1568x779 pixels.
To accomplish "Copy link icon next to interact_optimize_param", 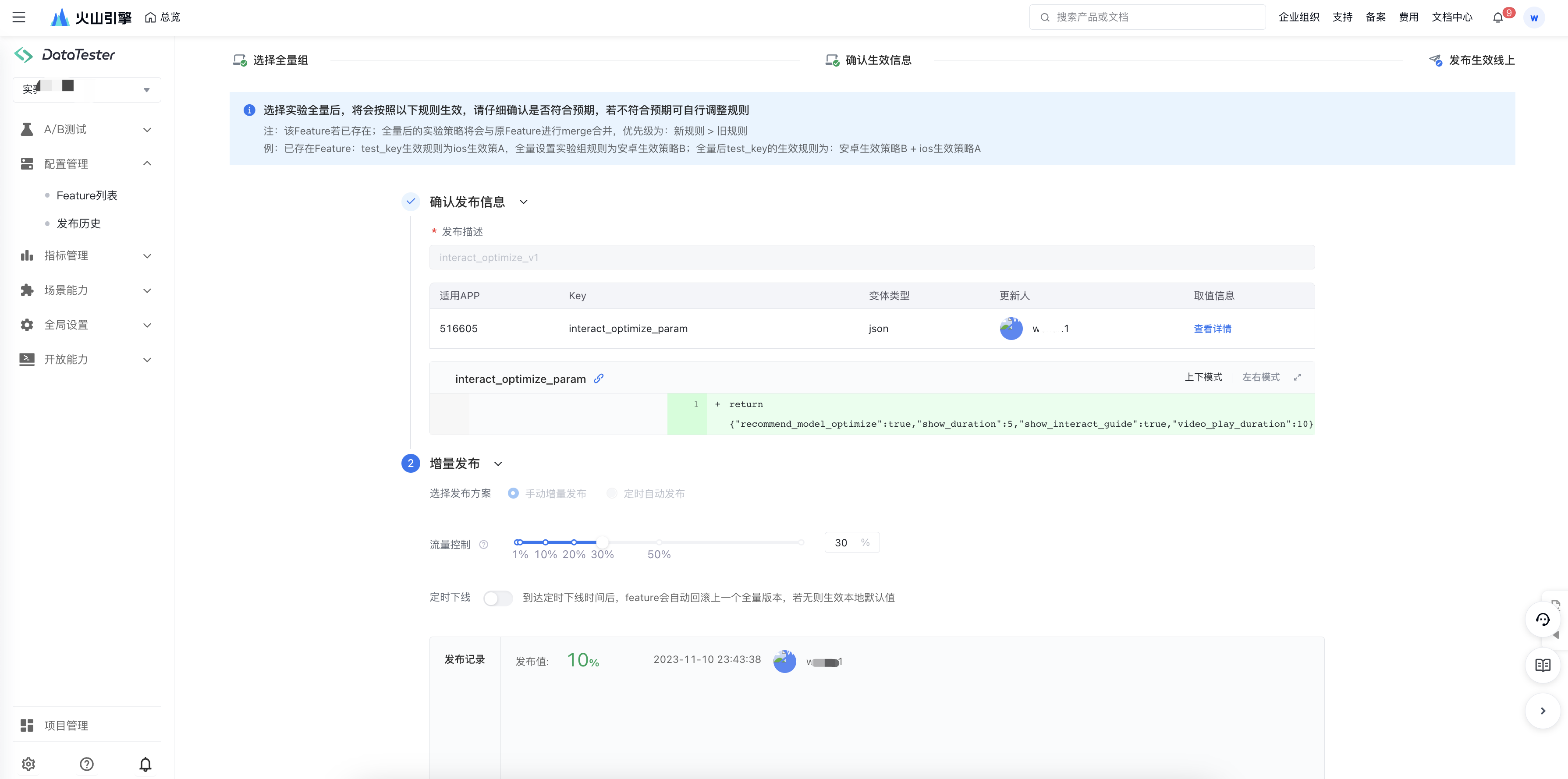I will pyautogui.click(x=599, y=379).
